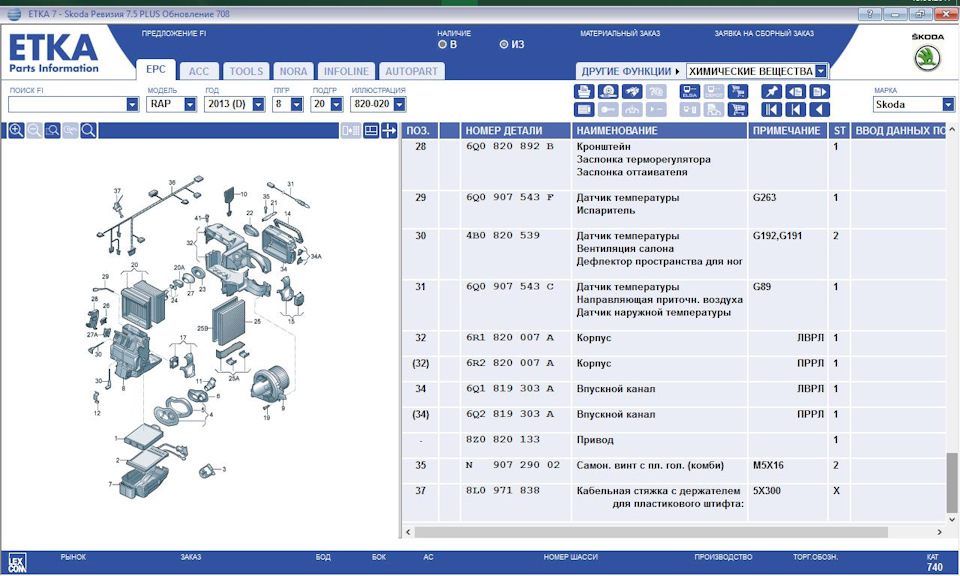Open the МОДЕЛЬ dropdown showing RAP

pos(190,105)
